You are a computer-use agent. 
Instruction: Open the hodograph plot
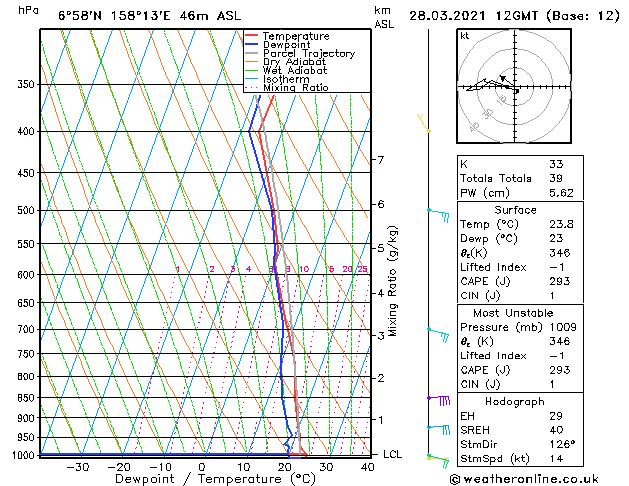(x=514, y=86)
